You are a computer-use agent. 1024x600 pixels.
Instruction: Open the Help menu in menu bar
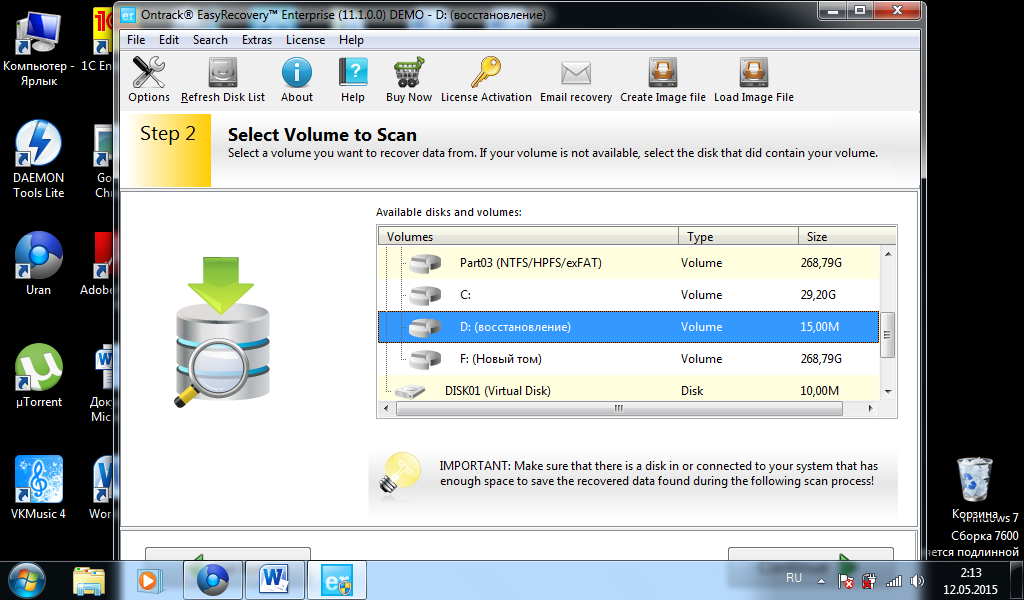point(351,40)
